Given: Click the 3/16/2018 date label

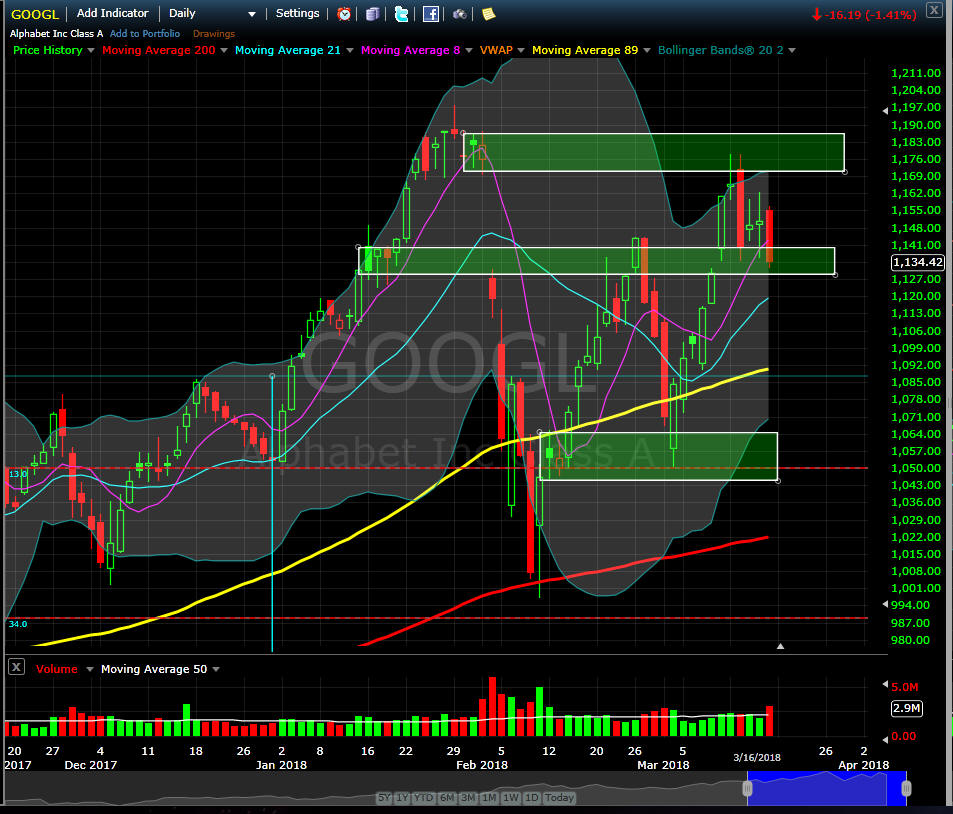Looking at the screenshot, I should (x=757, y=757).
